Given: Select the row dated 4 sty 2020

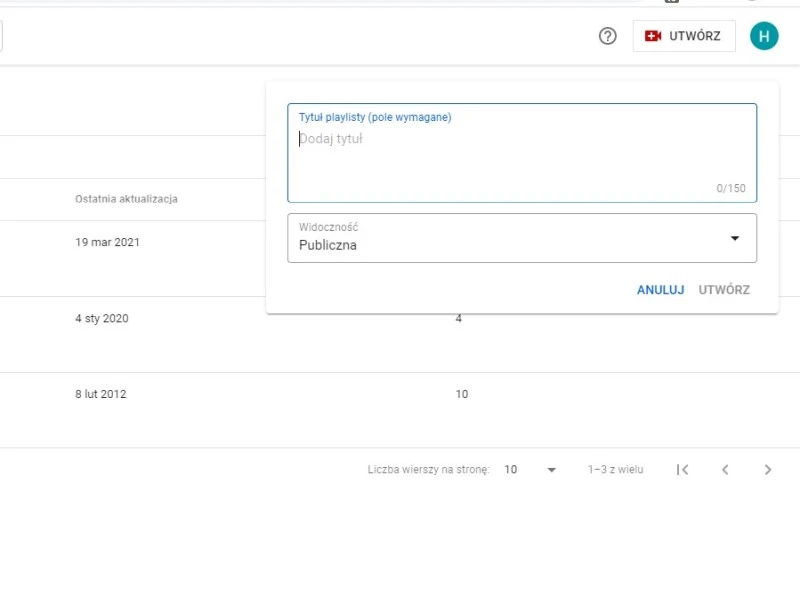Looking at the screenshot, I should (102, 319).
